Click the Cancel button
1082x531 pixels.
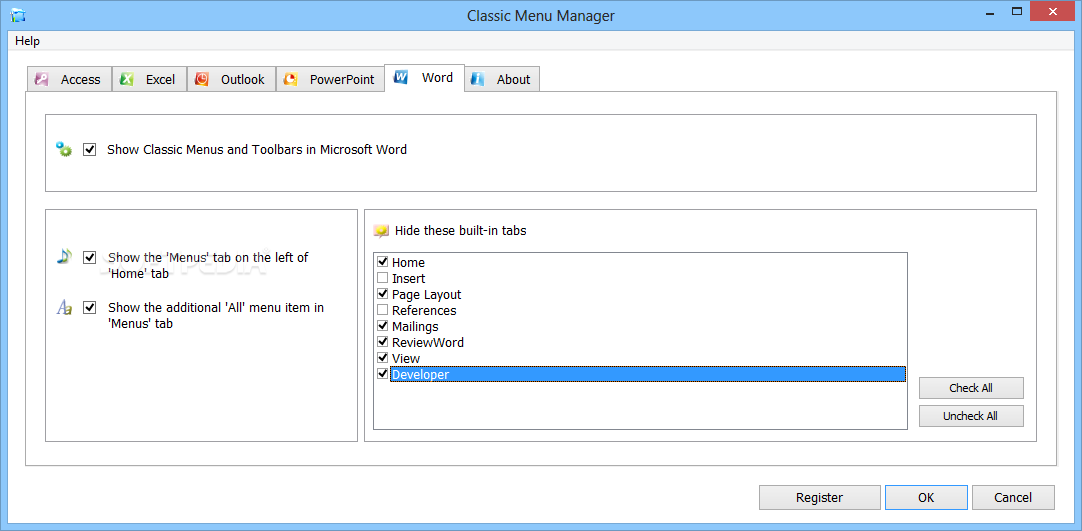(1013, 497)
